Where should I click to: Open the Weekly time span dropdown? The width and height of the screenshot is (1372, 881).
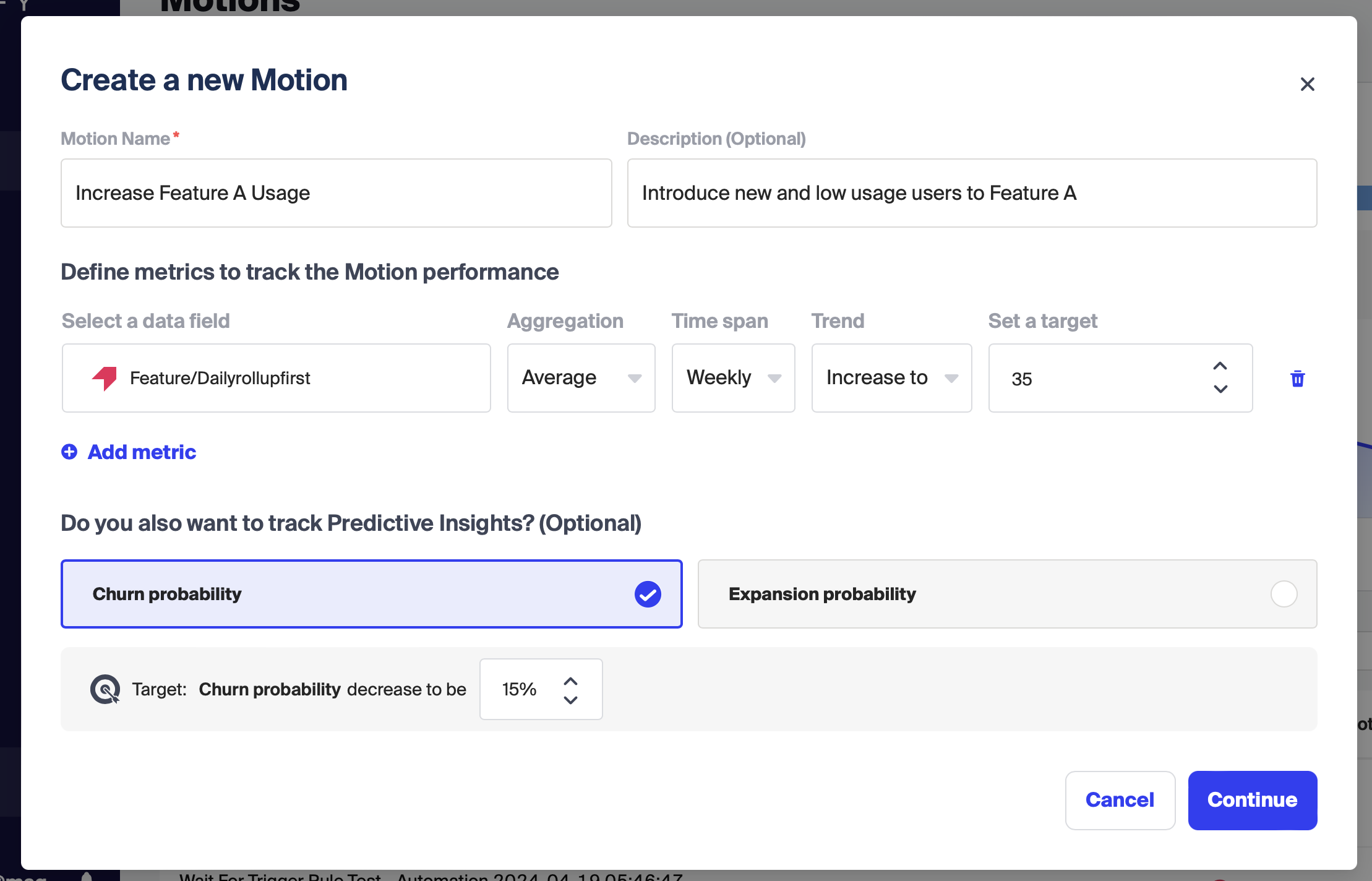tap(733, 378)
